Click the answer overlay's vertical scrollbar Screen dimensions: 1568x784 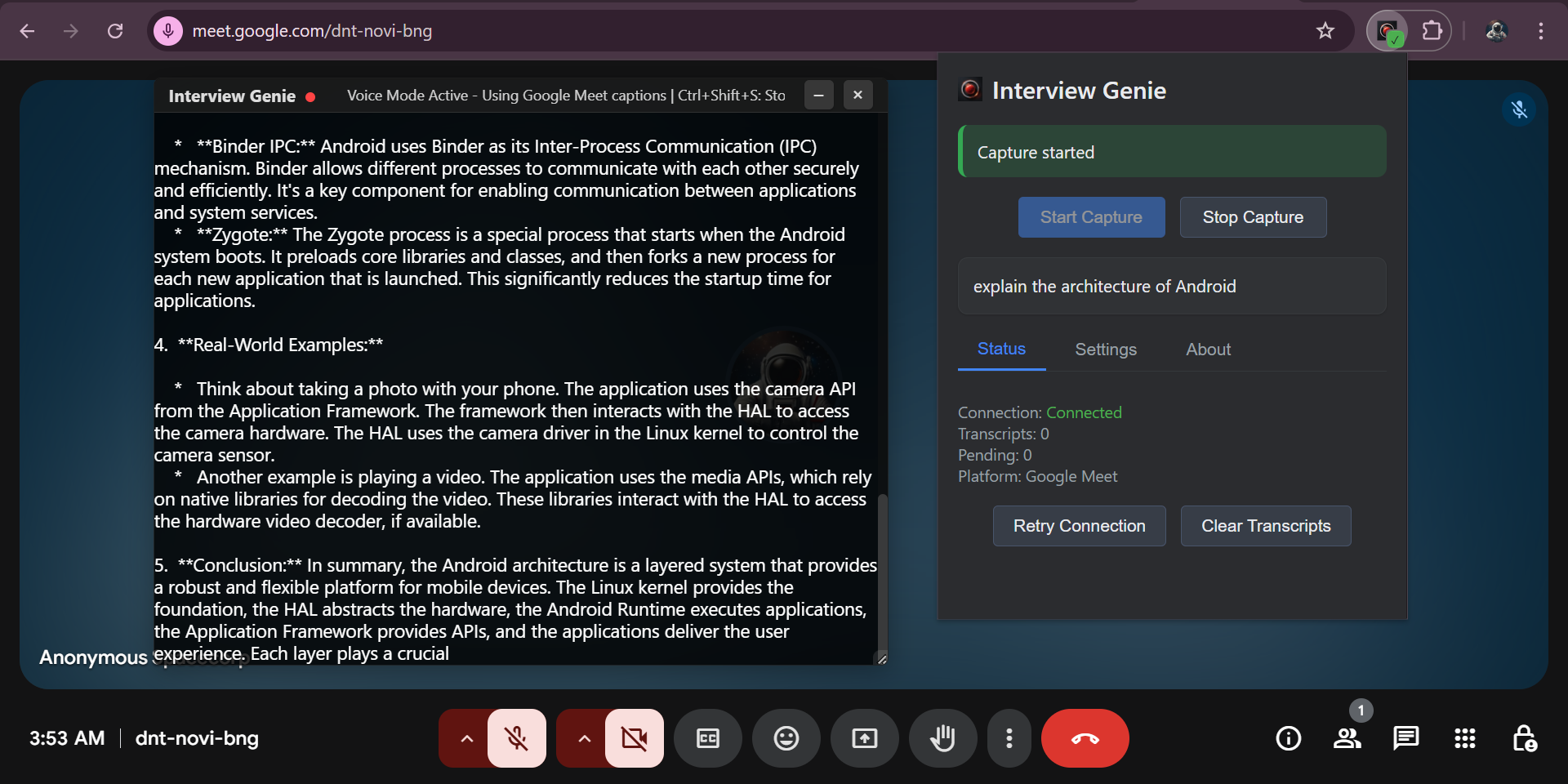click(x=882, y=572)
